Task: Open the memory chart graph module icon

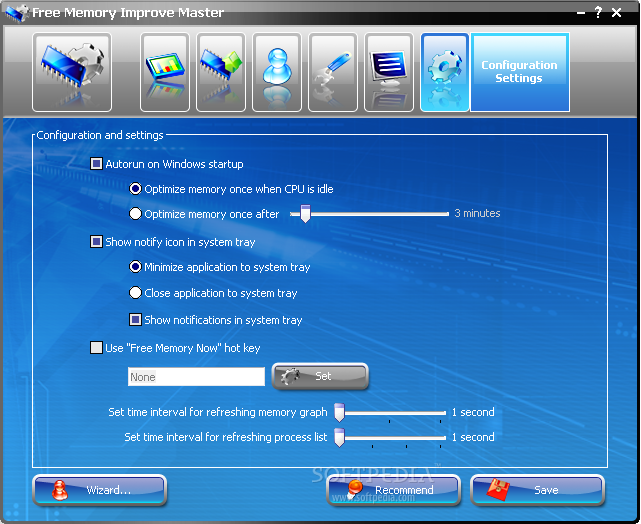Action: click(x=165, y=72)
